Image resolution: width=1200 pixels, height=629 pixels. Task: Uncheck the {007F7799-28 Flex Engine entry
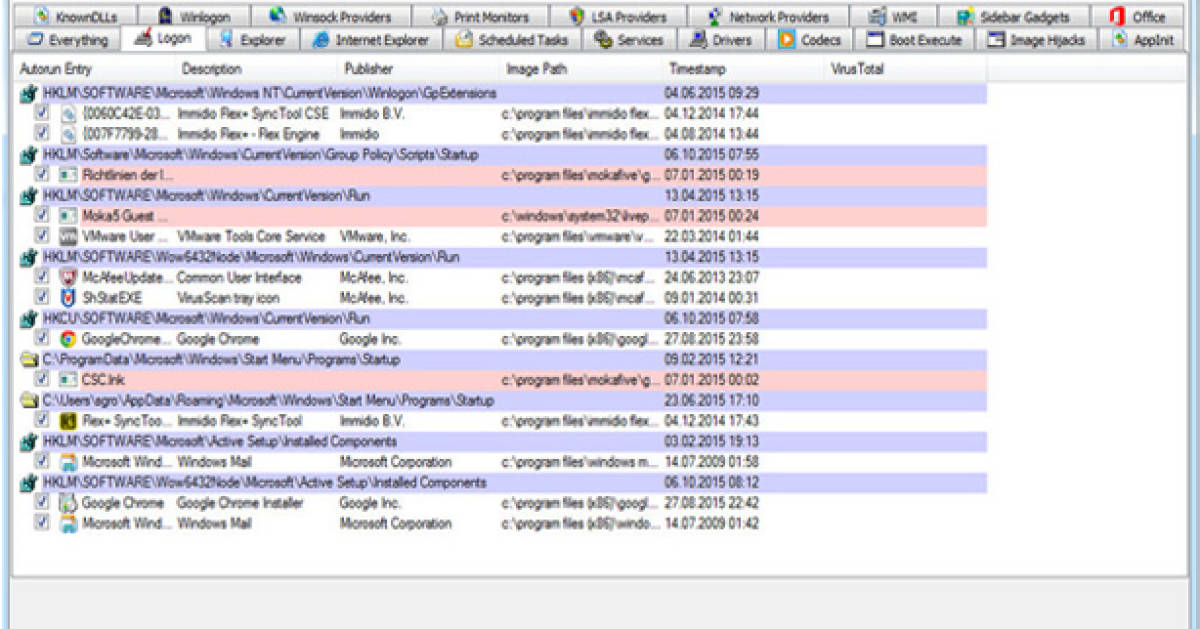click(x=42, y=134)
